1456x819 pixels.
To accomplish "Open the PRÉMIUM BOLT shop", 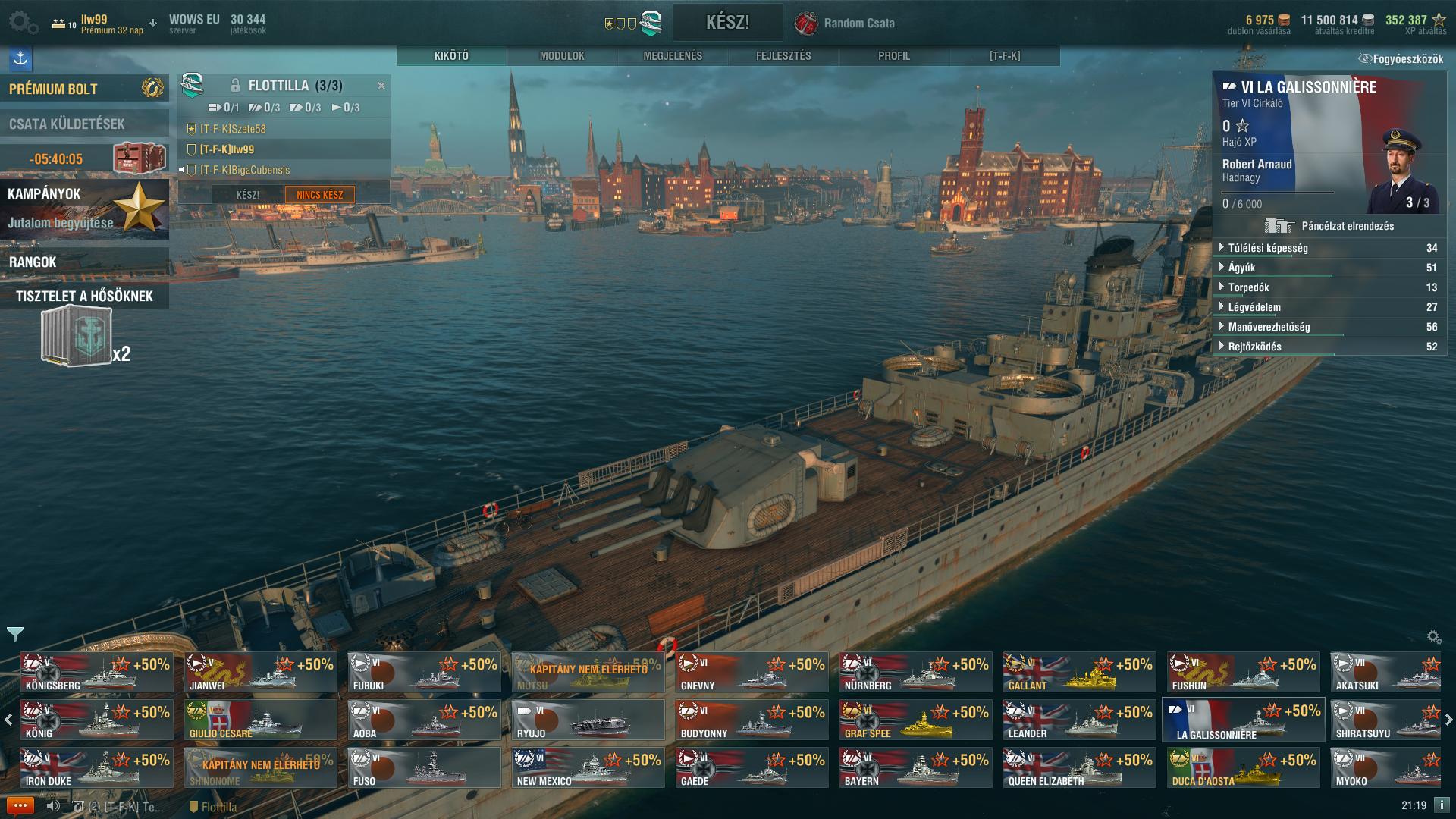I will click(84, 89).
